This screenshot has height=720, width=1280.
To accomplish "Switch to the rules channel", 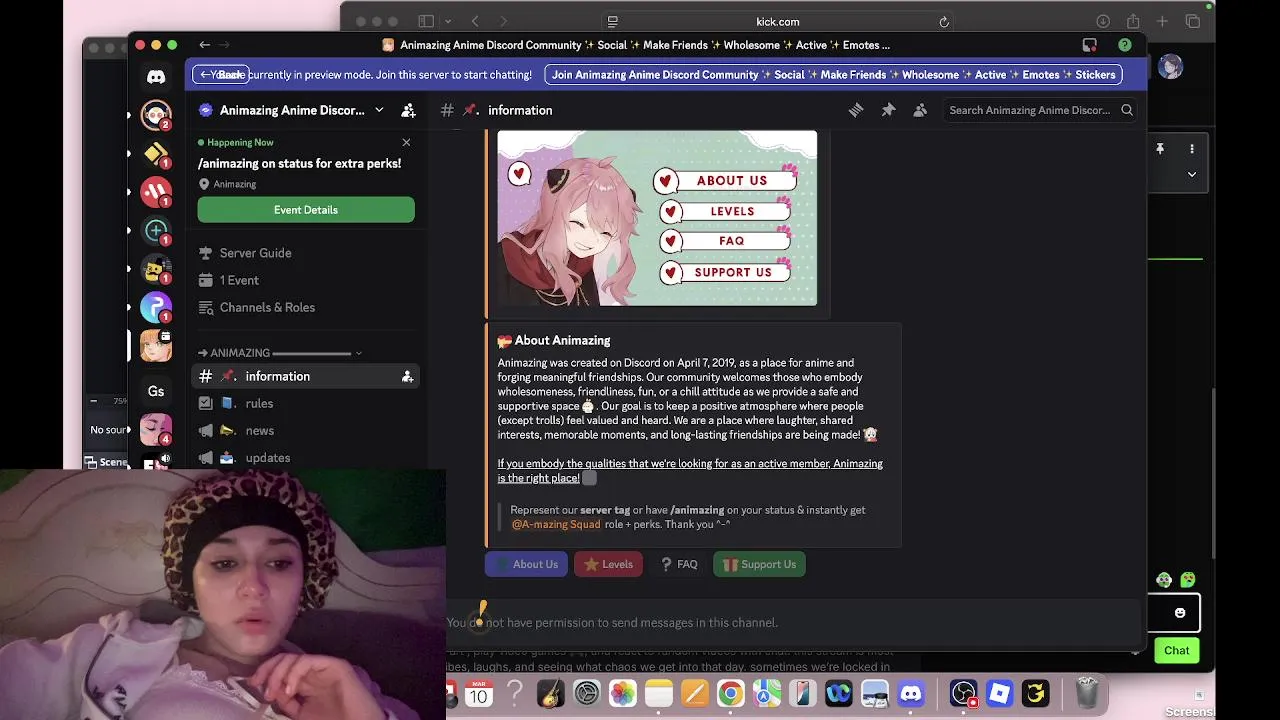I will tap(305, 403).
